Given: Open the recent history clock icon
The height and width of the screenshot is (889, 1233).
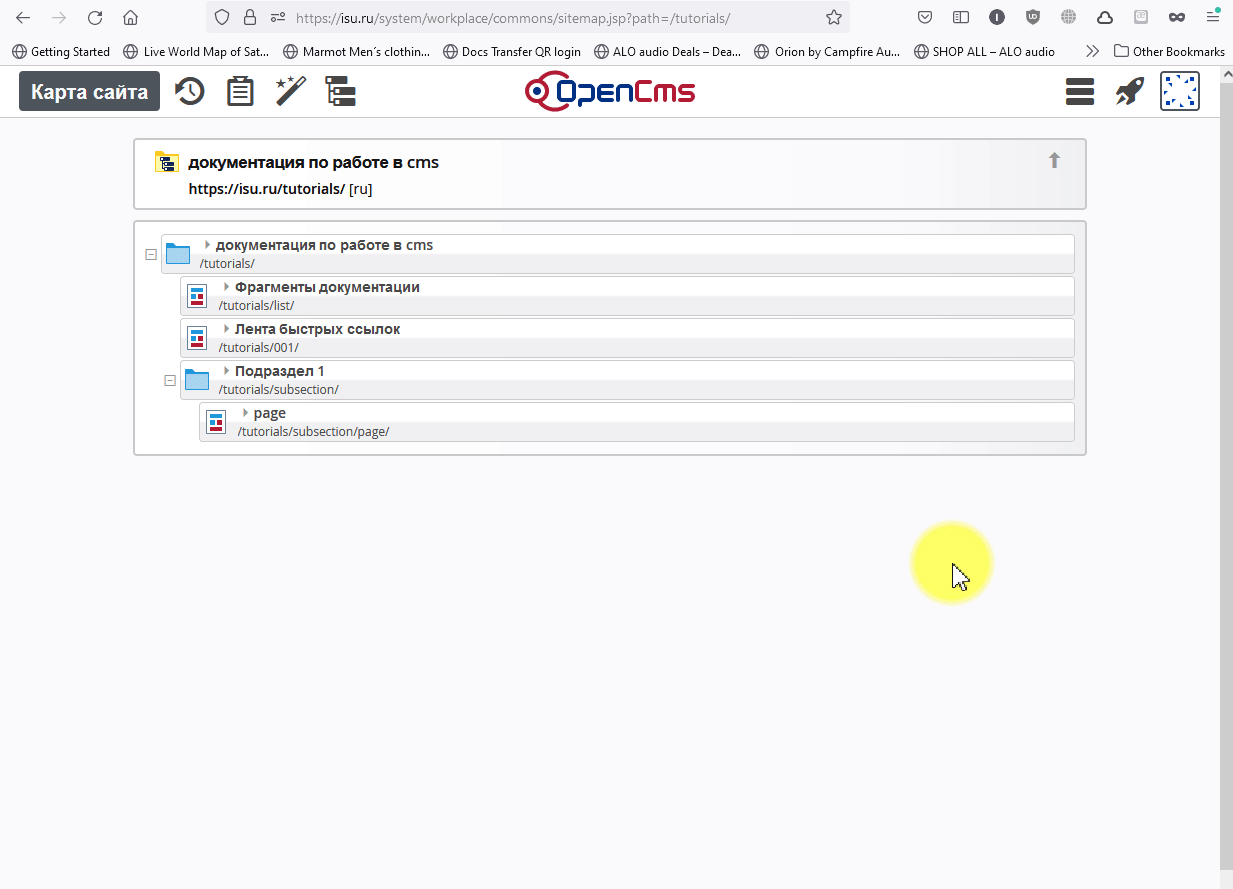Looking at the screenshot, I should (189, 92).
